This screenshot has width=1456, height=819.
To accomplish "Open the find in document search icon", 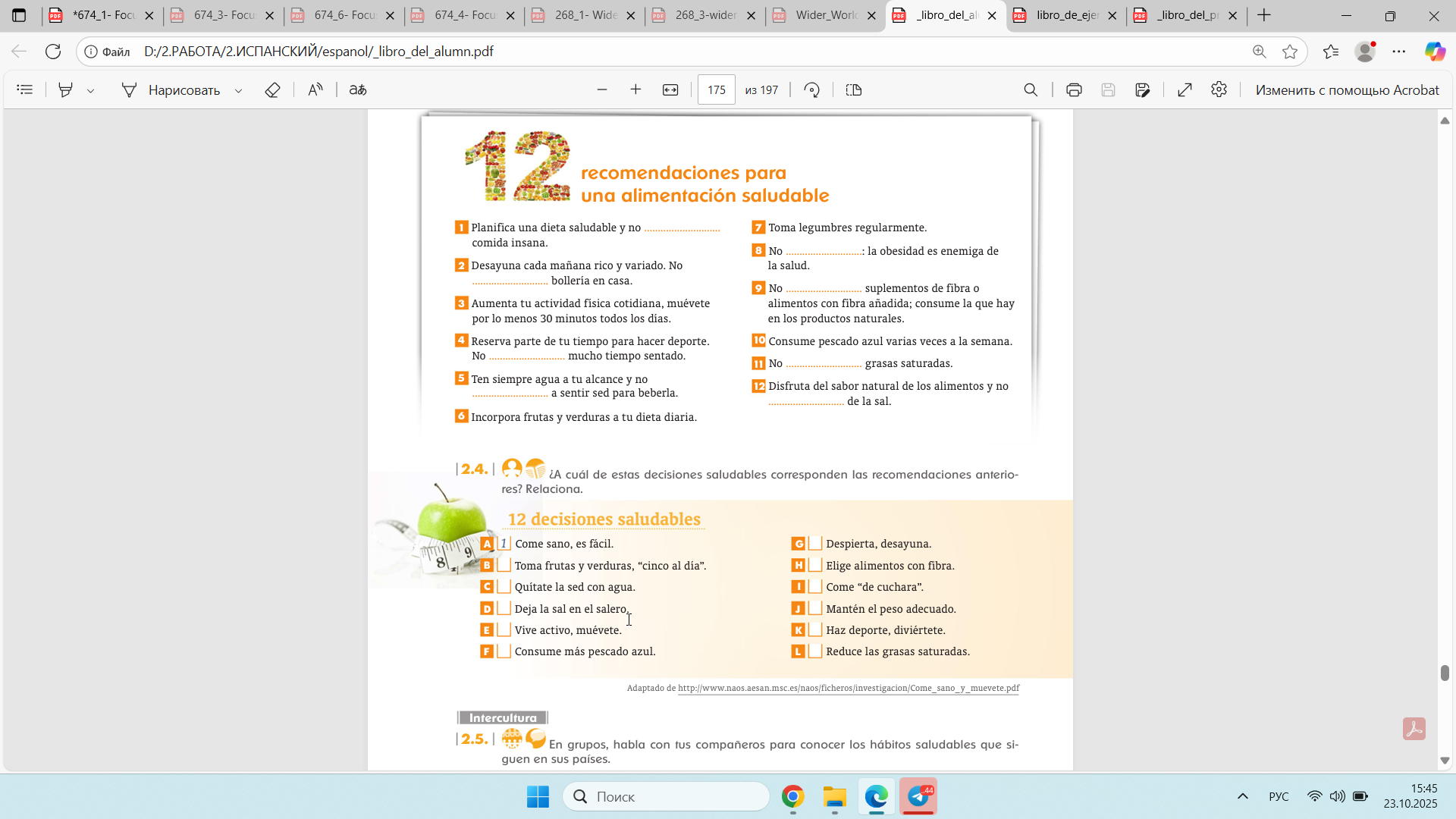I will [1031, 89].
